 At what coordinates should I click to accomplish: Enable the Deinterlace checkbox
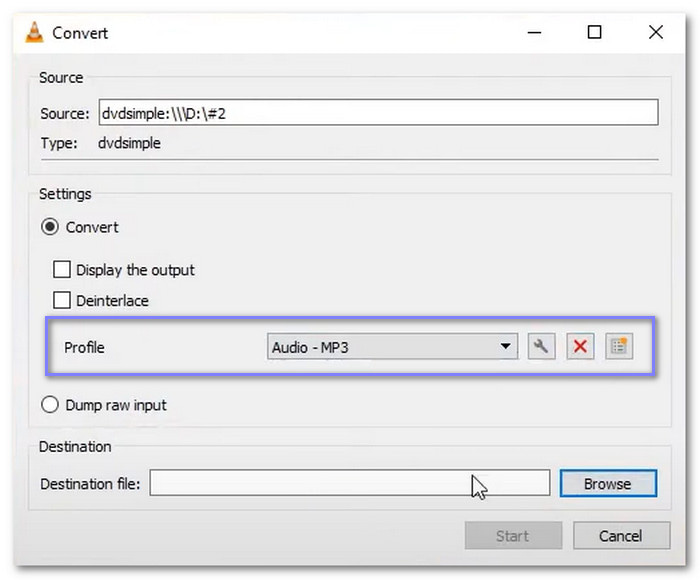click(62, 300)
